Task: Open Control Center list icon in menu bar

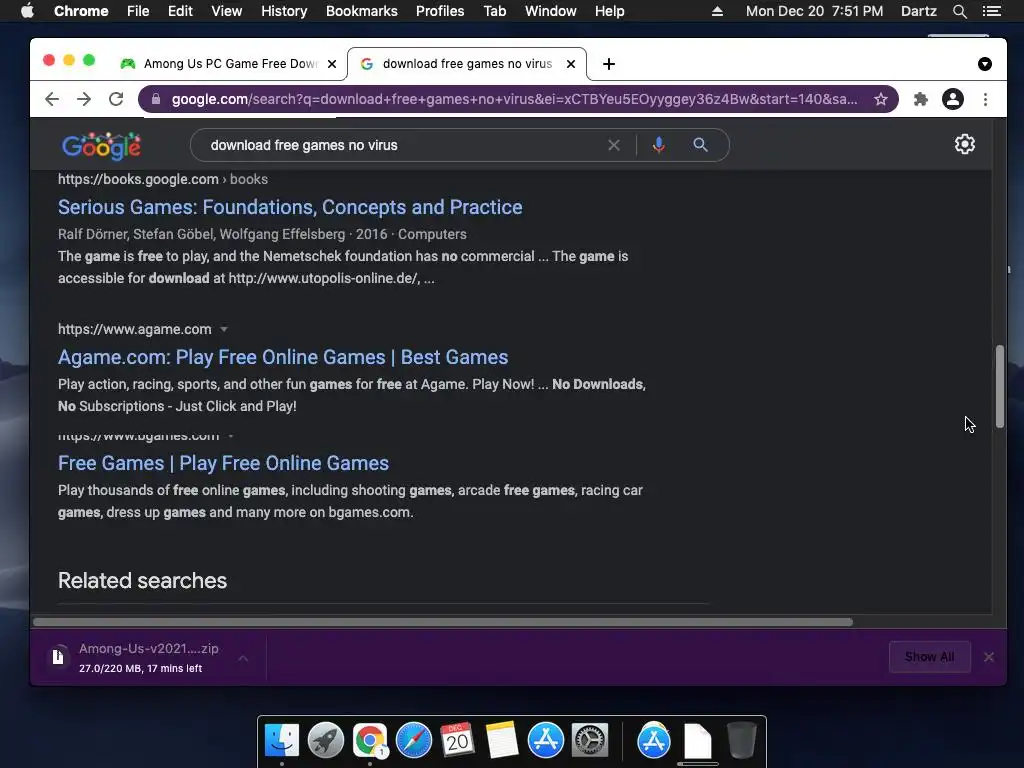Action: pyautogui.click(x=991, y=11)
